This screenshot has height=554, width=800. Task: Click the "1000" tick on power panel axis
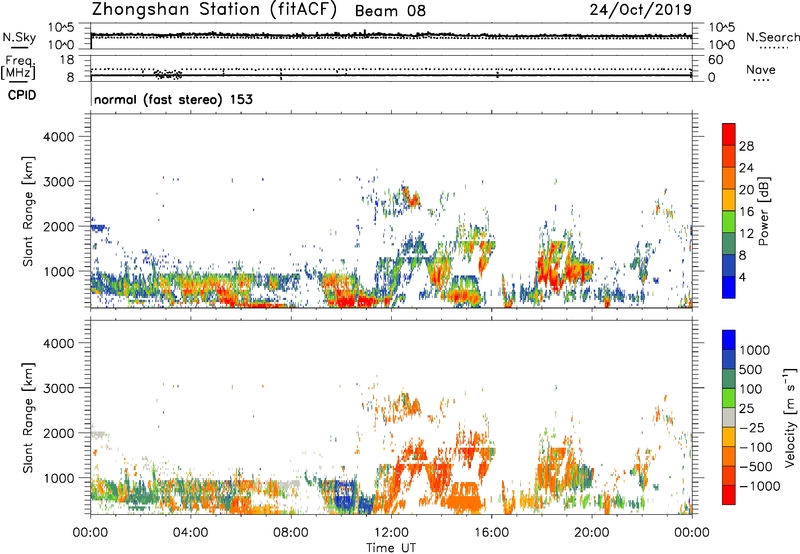click(x=58, y=271)
